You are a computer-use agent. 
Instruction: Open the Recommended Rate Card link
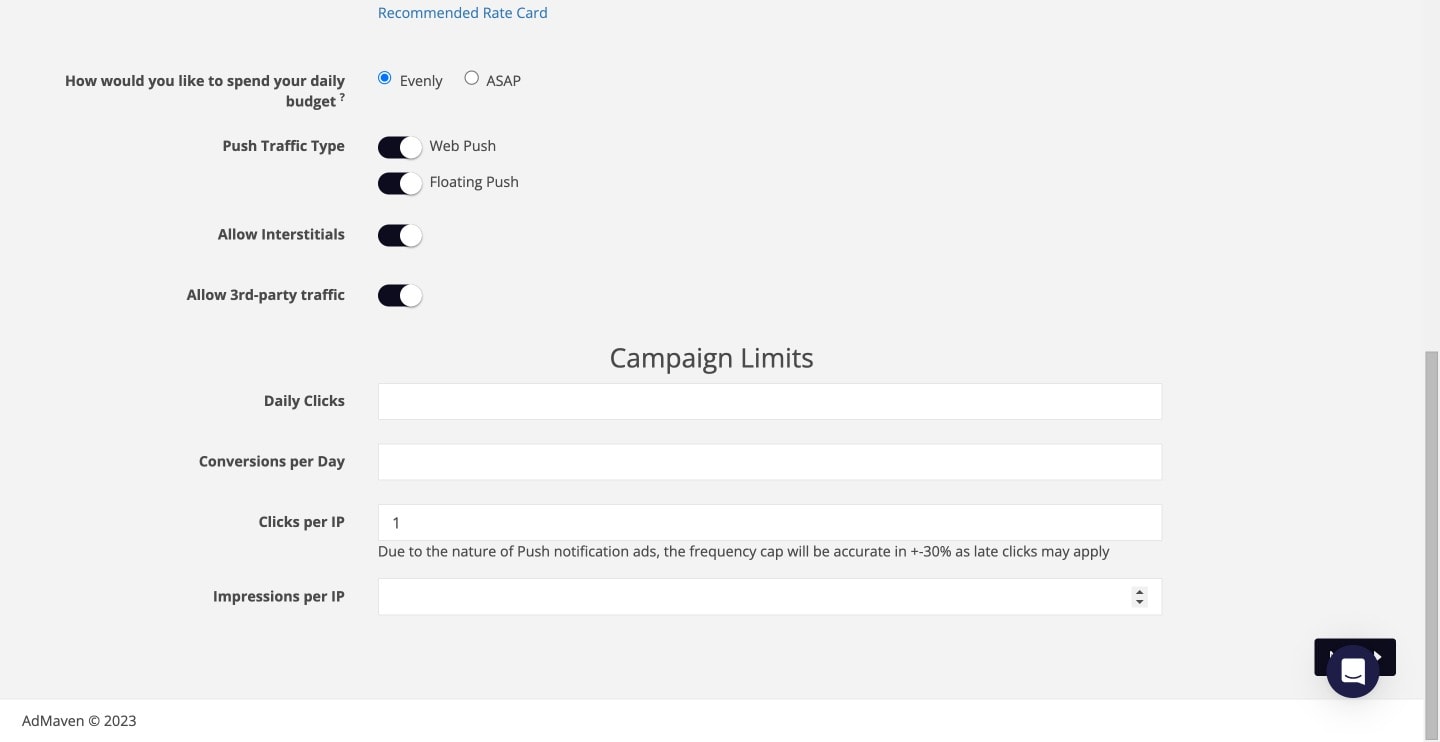[462, 12]
